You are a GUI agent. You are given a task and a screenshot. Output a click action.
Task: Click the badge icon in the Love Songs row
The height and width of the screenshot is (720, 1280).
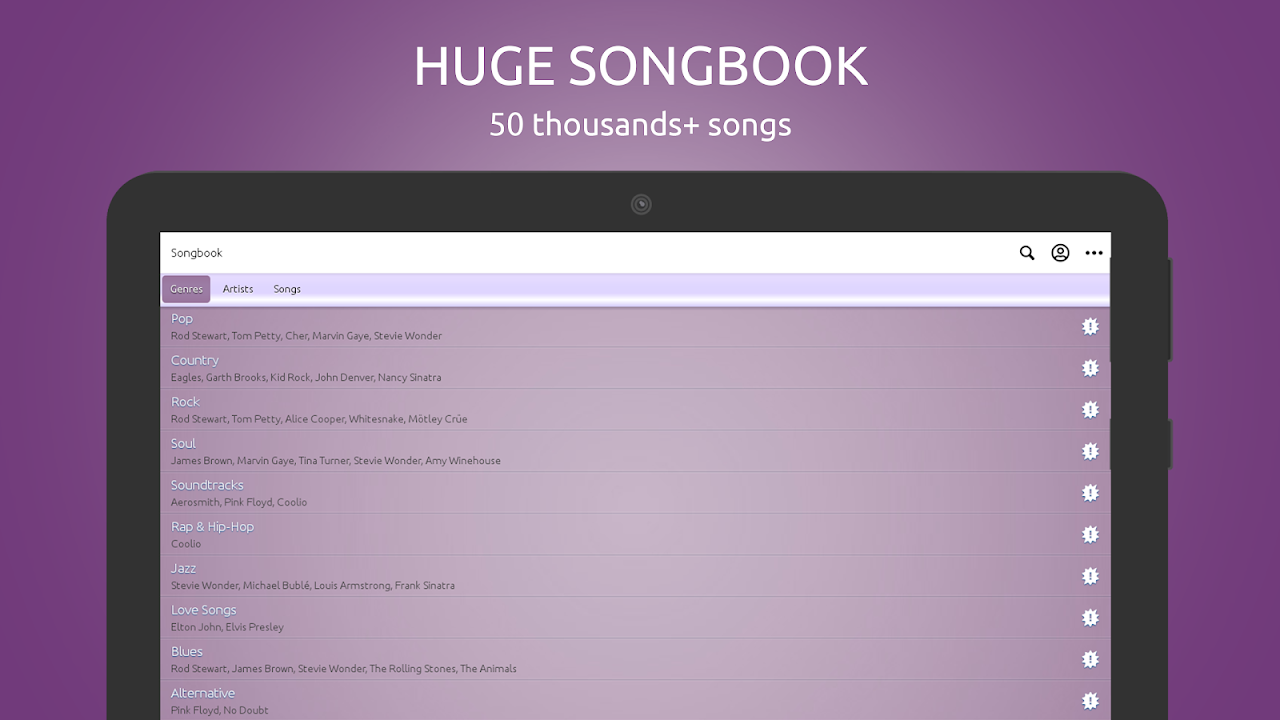pos(1090,618)
